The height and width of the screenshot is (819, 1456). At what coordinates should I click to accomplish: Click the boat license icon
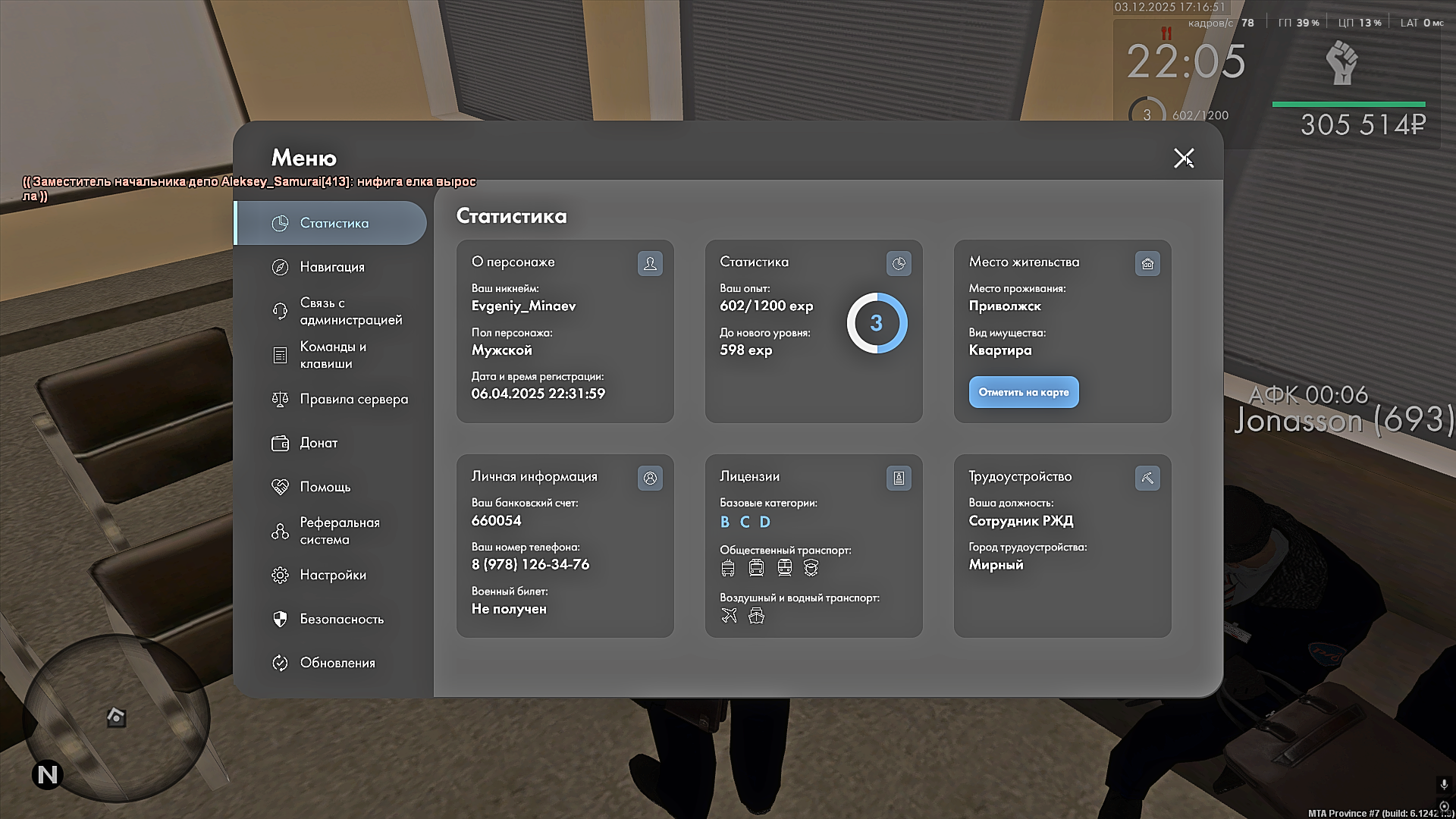pyautogui.click(x=756, y=616)
